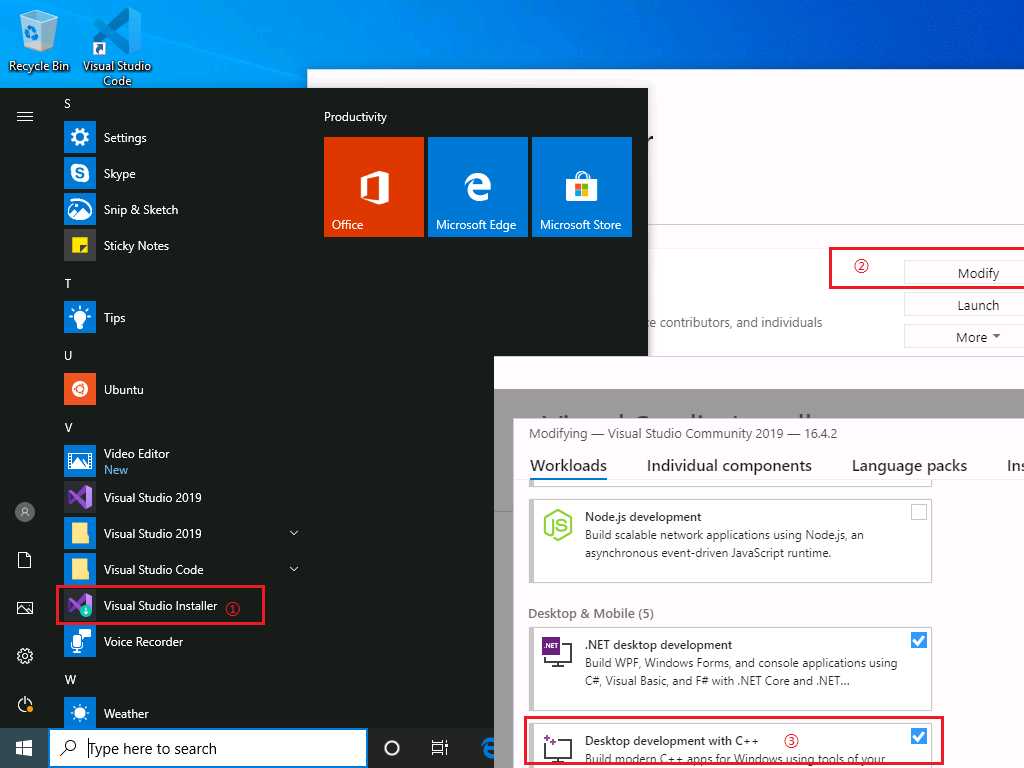Click the Node.js development title text

pos(643,517)
